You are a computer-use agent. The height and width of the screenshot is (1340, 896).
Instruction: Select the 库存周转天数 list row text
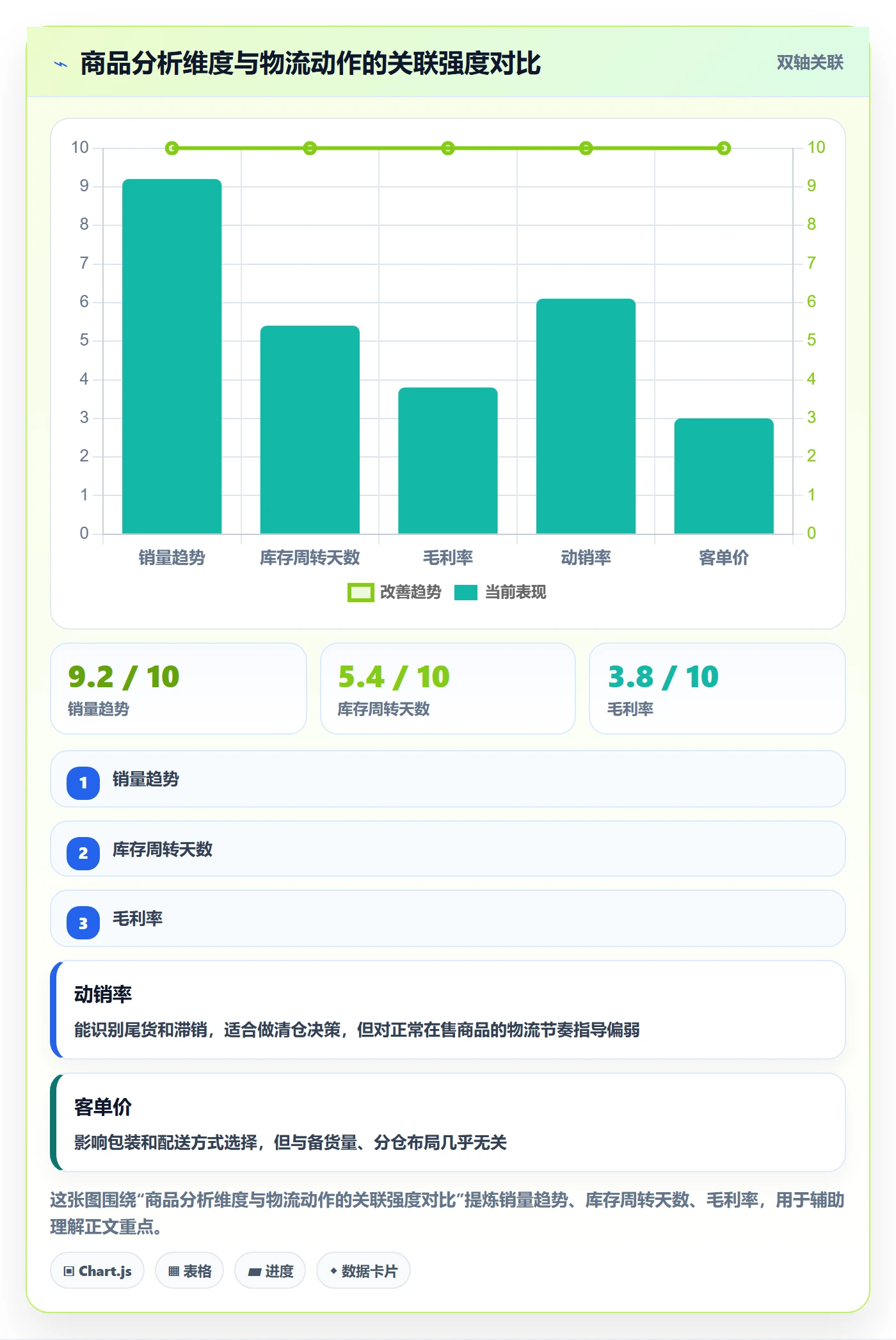[x=163, y=850]
